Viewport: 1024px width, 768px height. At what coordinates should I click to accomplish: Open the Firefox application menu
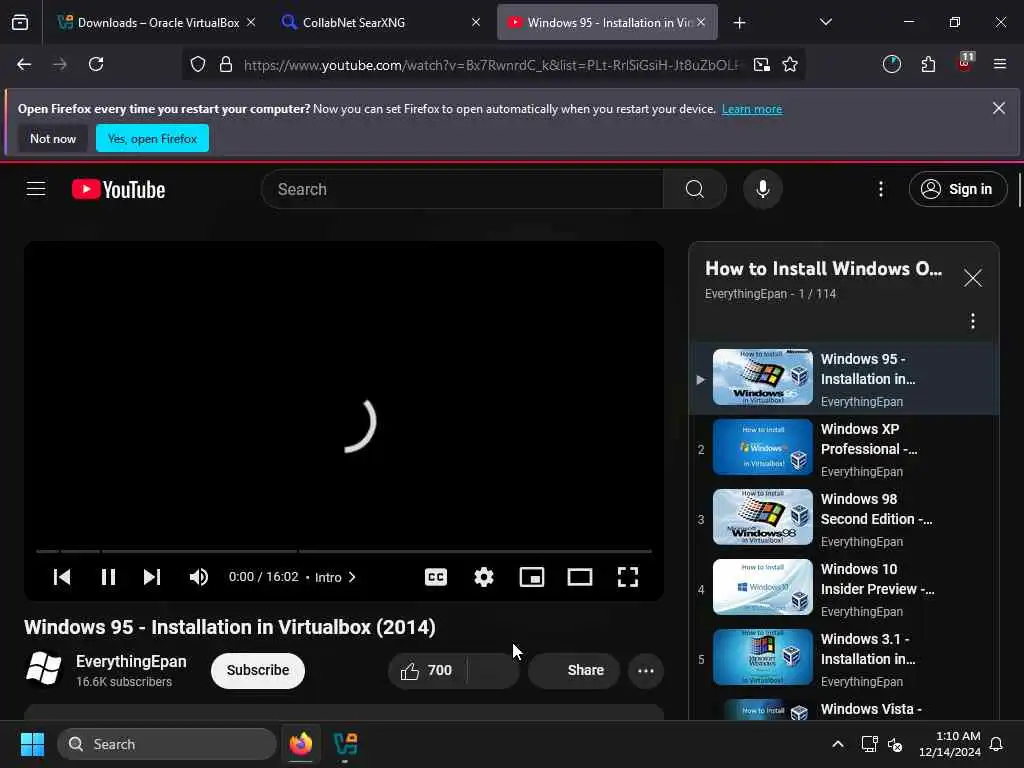[x=999, y=64]
